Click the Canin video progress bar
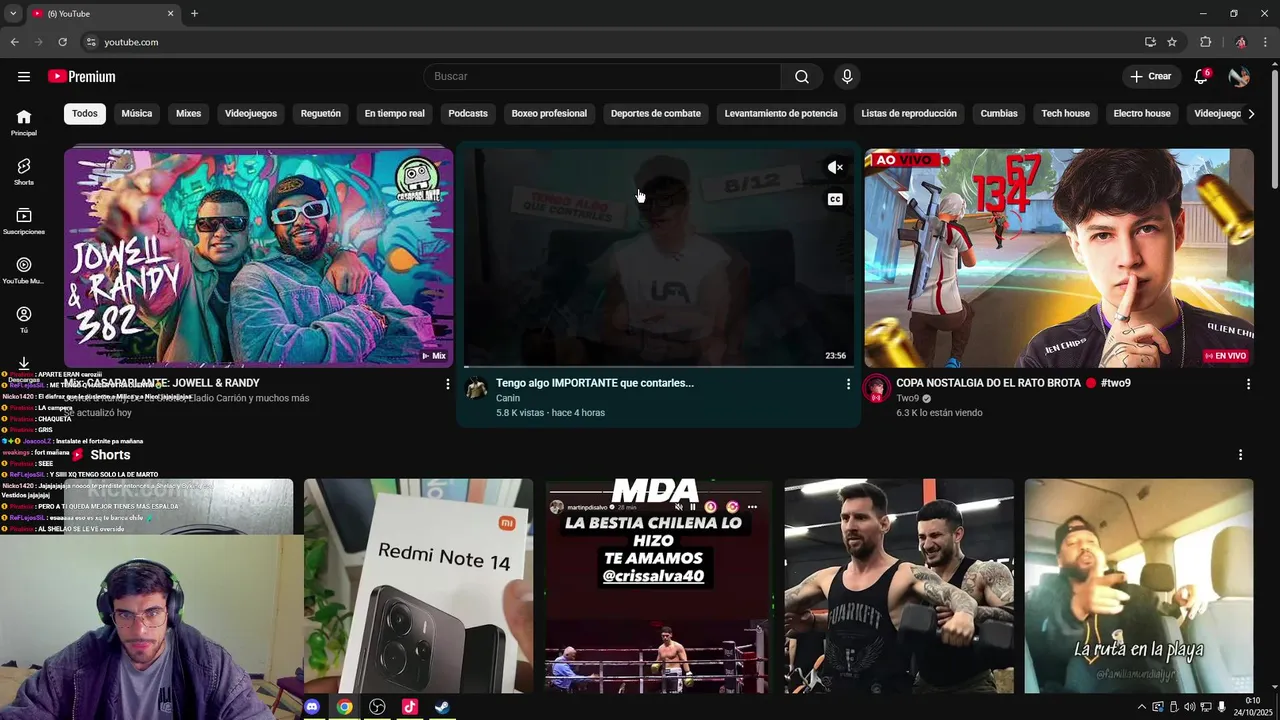The width and height of the screenshot is (1280, 720). click(x=659, y=367)
